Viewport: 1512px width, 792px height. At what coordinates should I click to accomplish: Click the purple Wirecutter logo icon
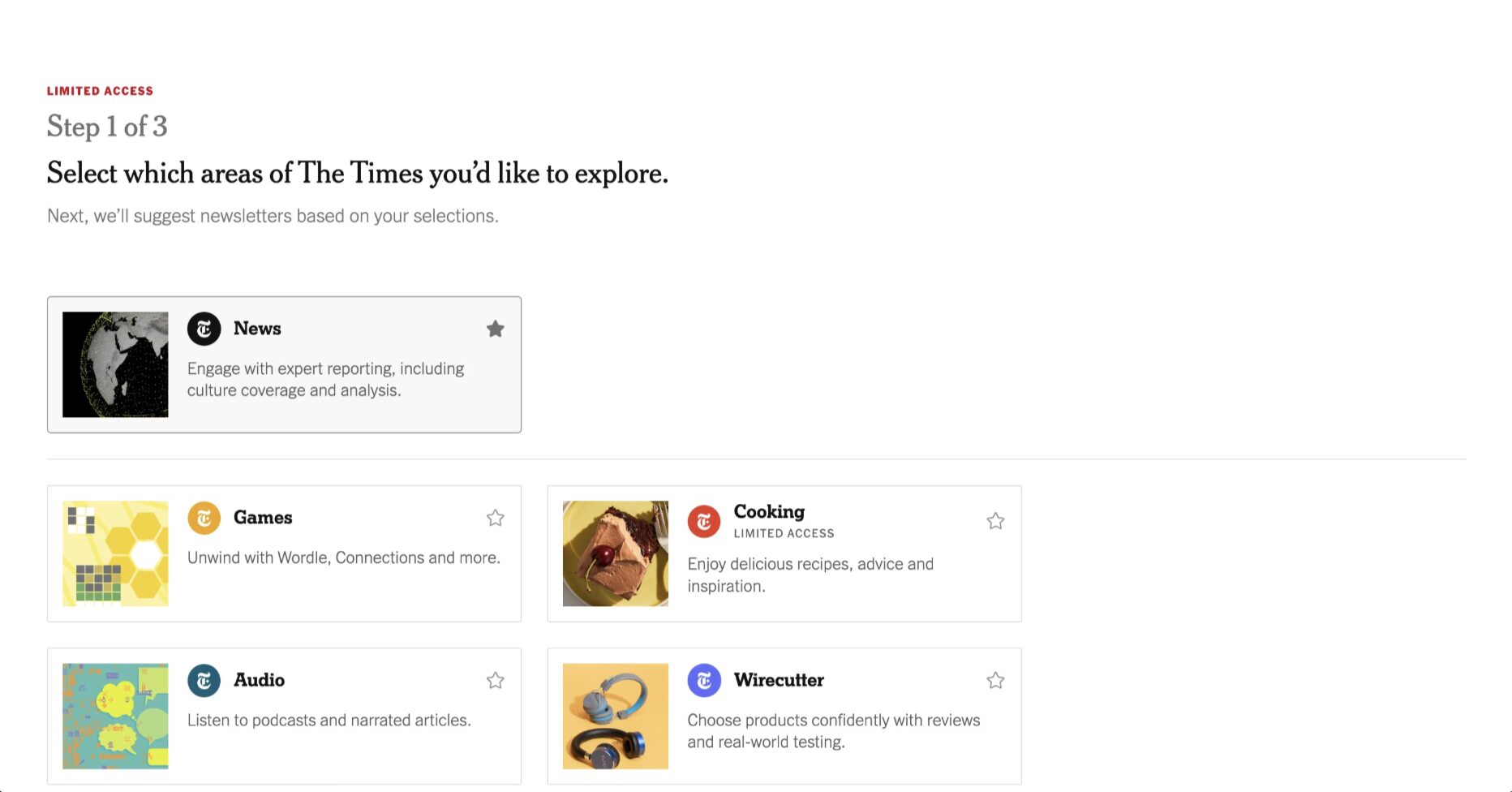coord(704,680)
